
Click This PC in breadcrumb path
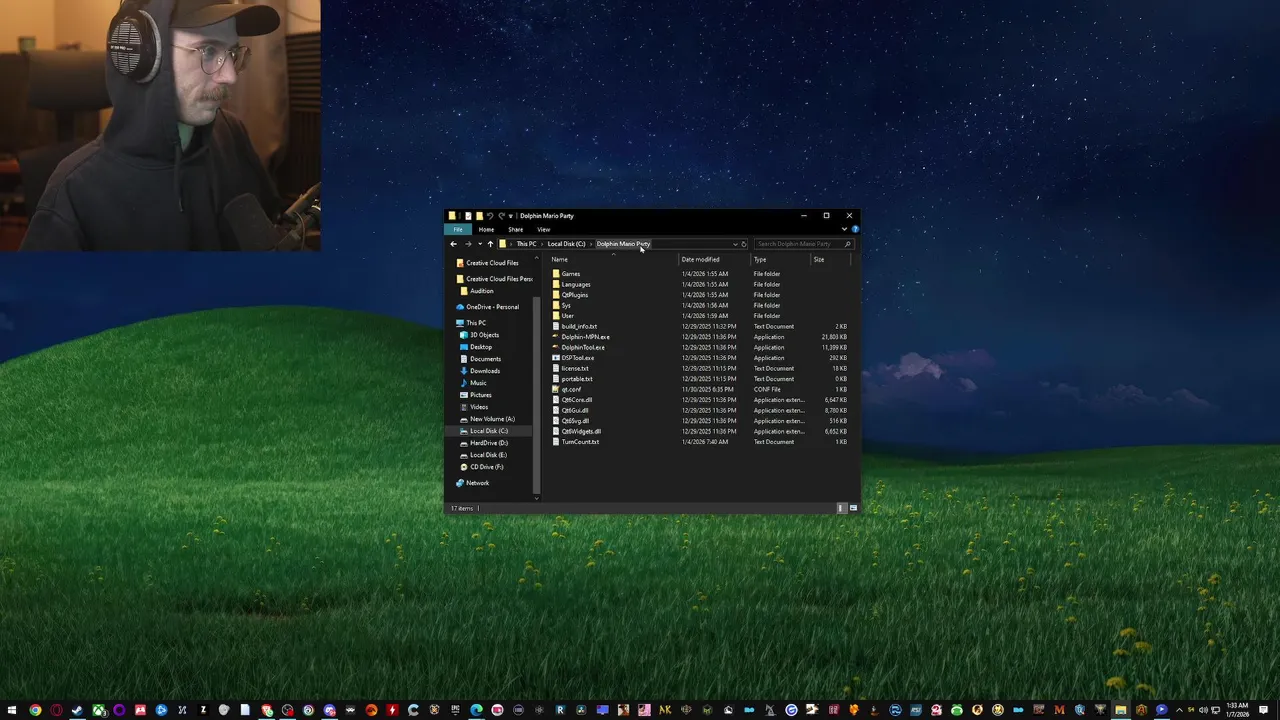tap(526, 244)
